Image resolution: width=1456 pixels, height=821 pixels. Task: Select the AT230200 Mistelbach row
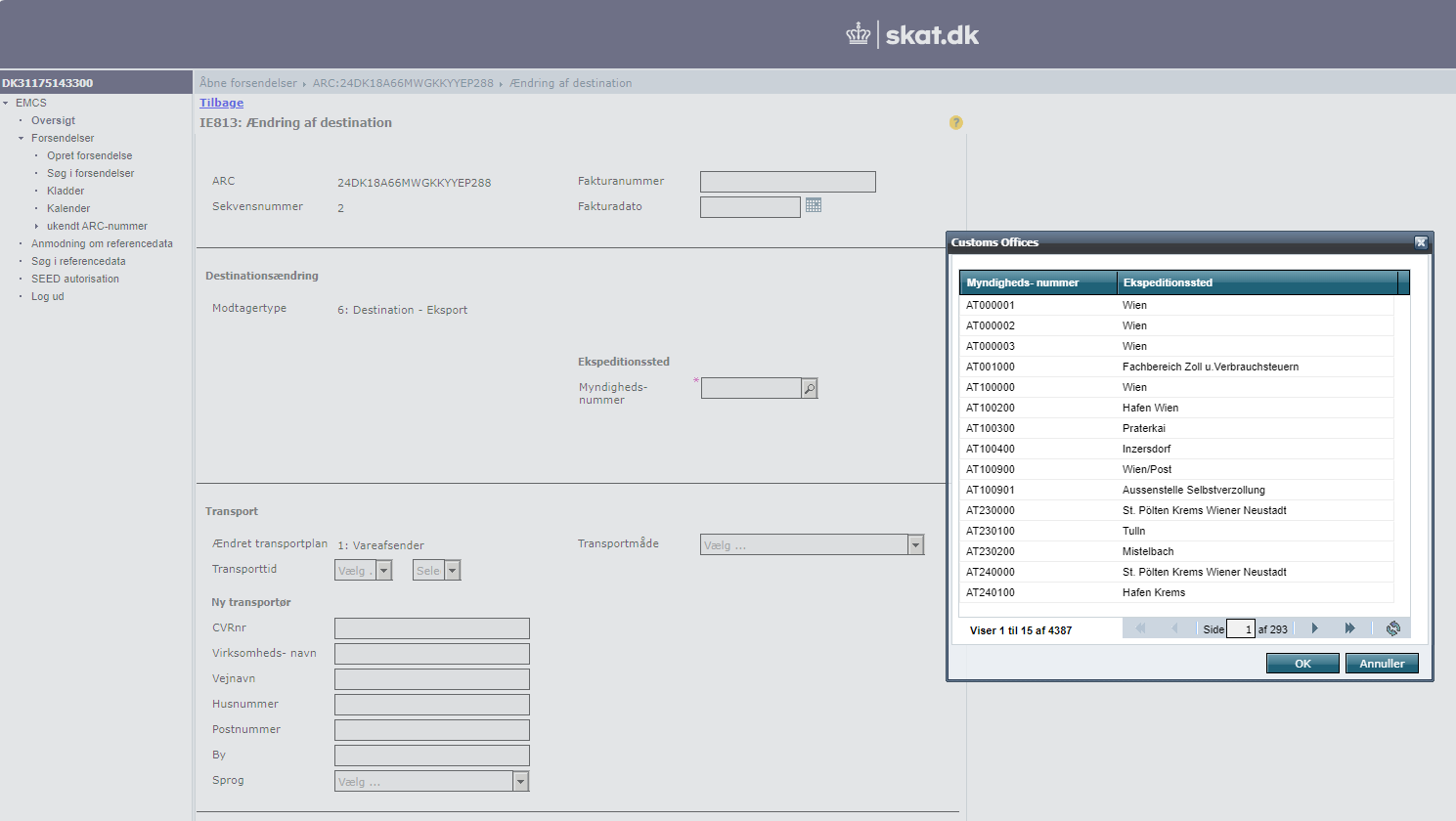click(x=1176, y=551)
